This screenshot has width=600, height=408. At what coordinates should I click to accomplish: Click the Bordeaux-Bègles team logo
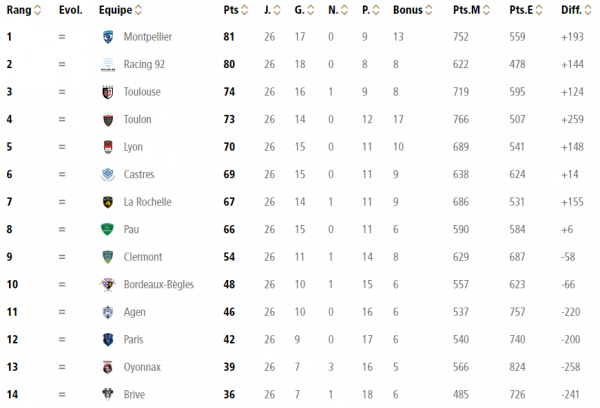pyautogui.click(x=108, y=284)
